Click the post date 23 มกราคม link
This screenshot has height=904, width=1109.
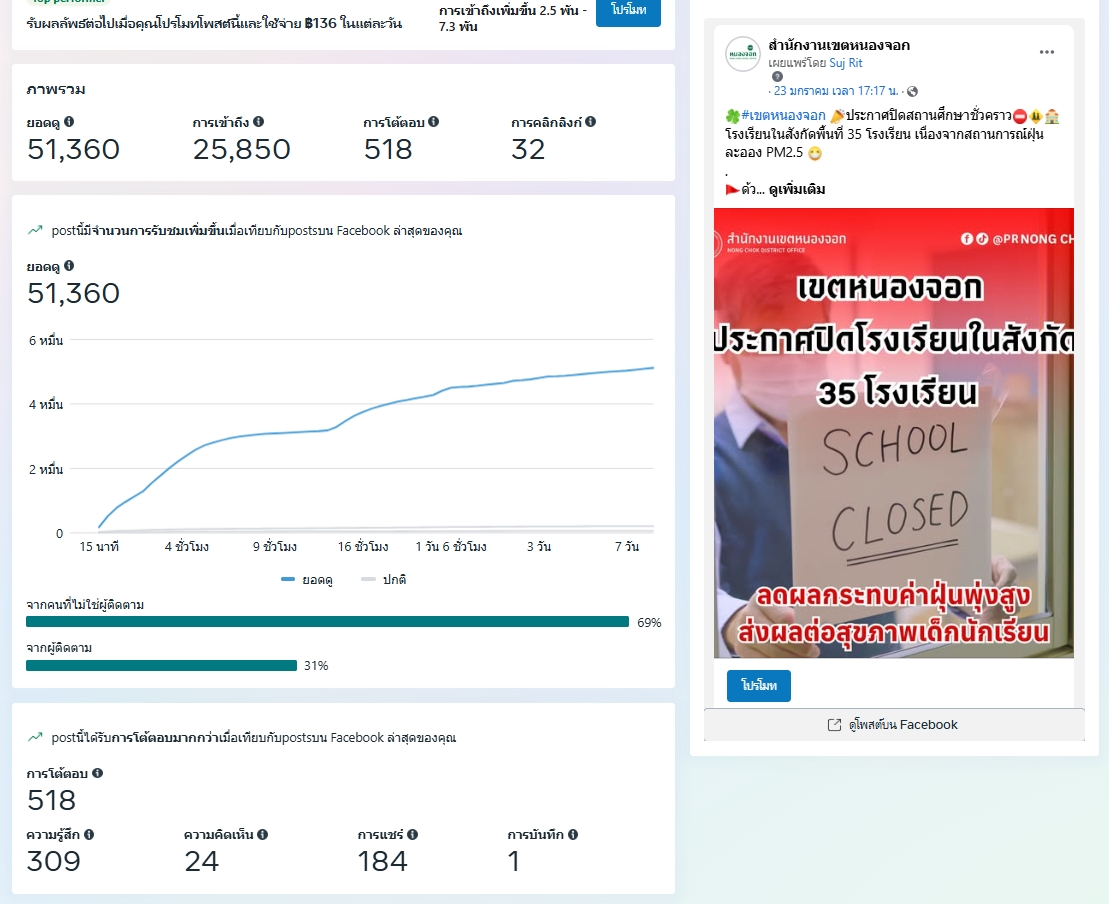[835, 91]
